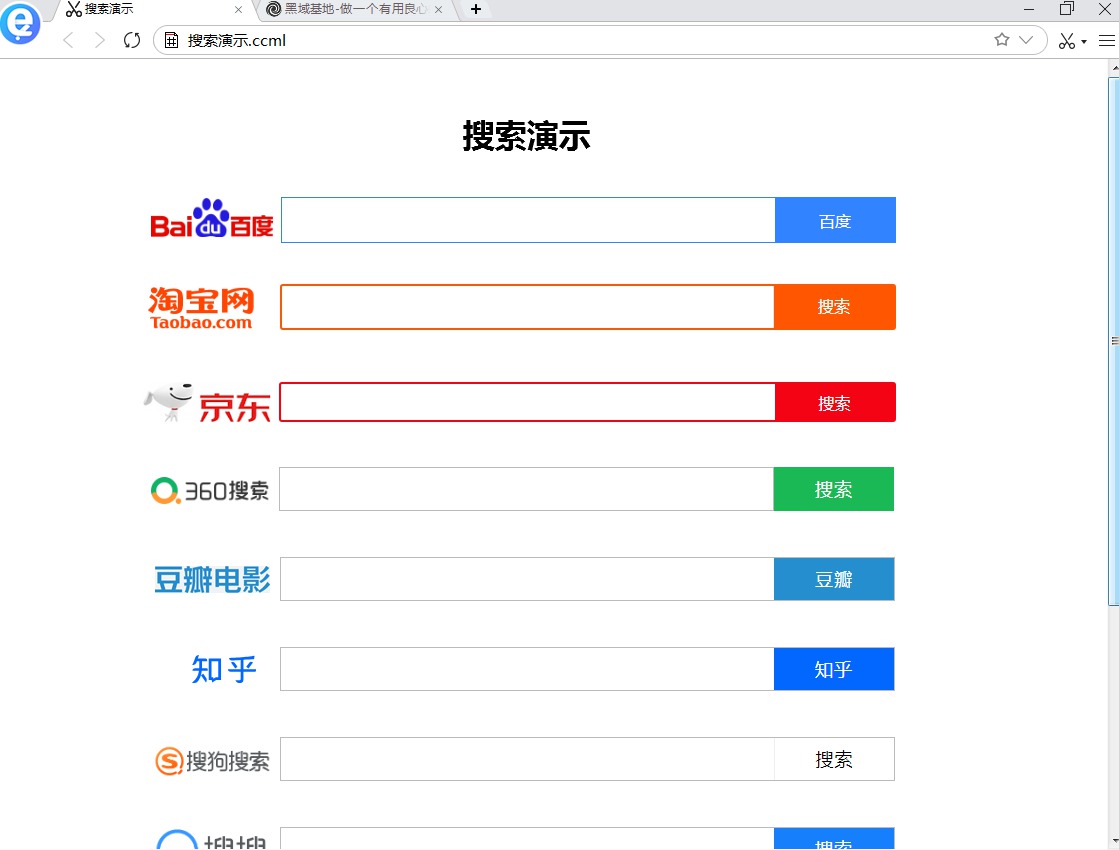
Task: Click the blue 知乎 search button
Action: (x=834, y=669)
